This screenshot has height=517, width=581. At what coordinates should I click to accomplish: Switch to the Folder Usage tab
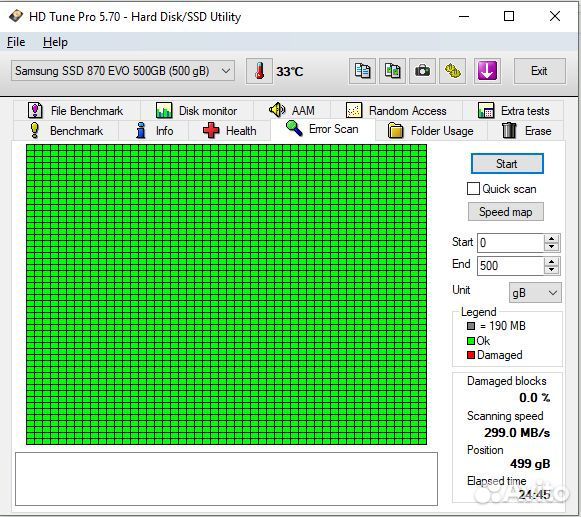(431, 131)
